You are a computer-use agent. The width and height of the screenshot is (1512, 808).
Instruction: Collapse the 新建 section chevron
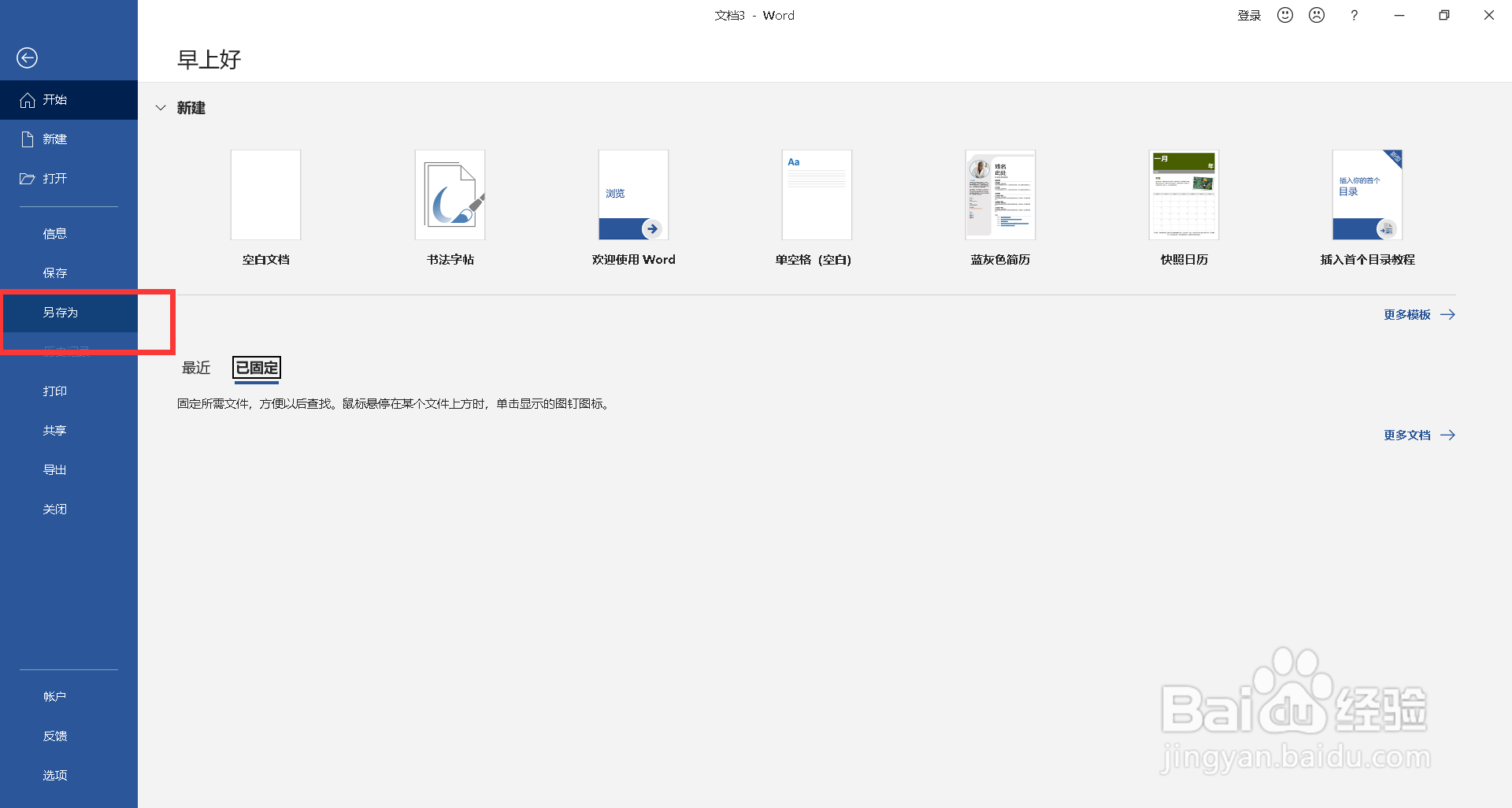(161, 108)
